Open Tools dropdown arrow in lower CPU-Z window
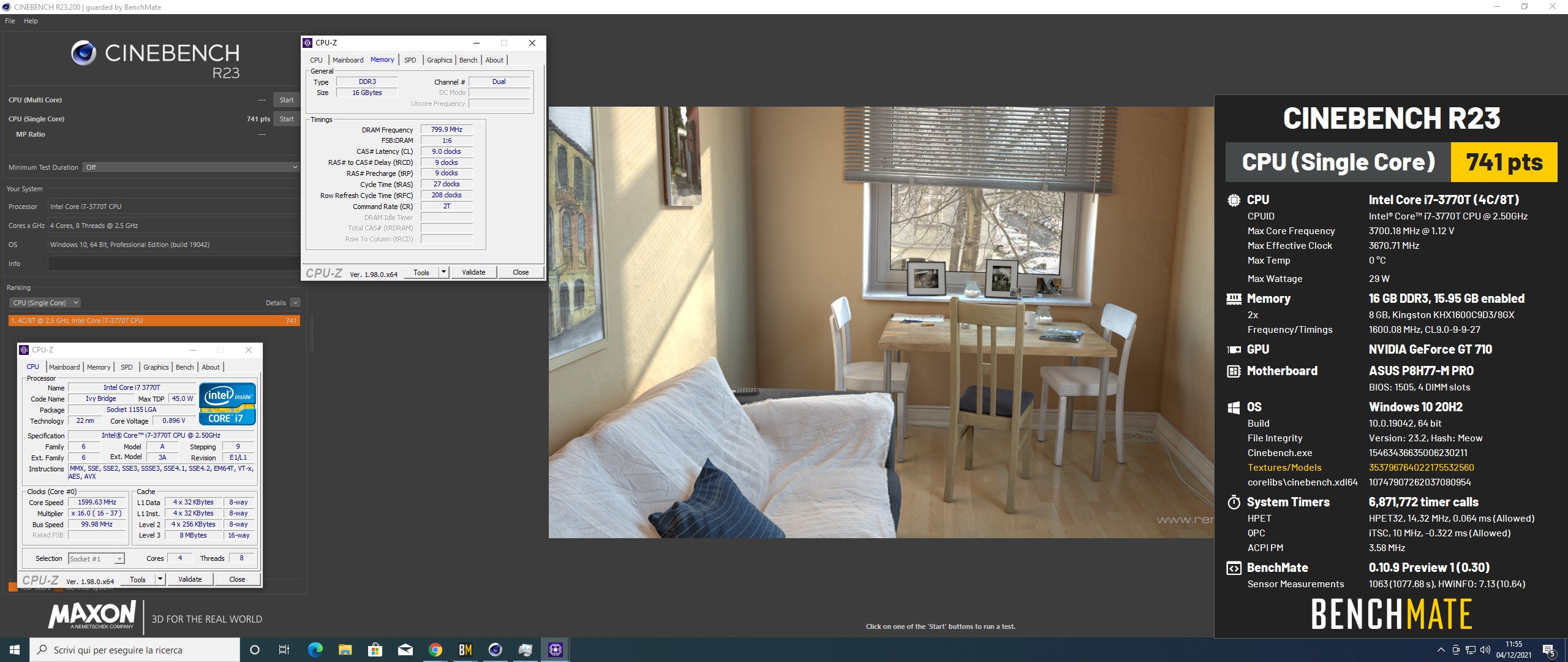1568x662 pixels. click(160, 579)
